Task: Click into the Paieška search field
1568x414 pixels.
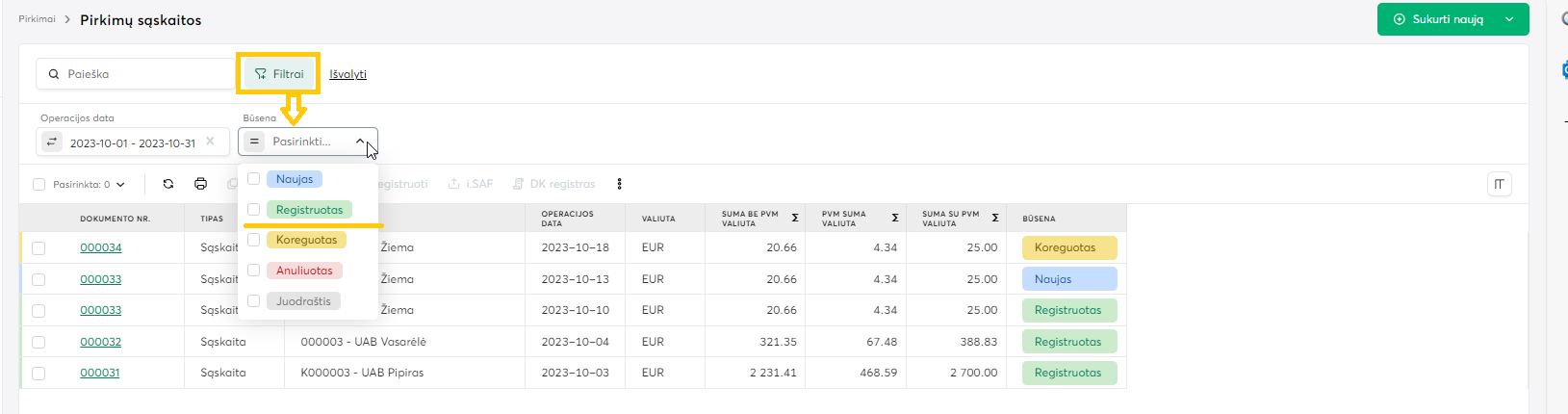Action: (144, 74)
